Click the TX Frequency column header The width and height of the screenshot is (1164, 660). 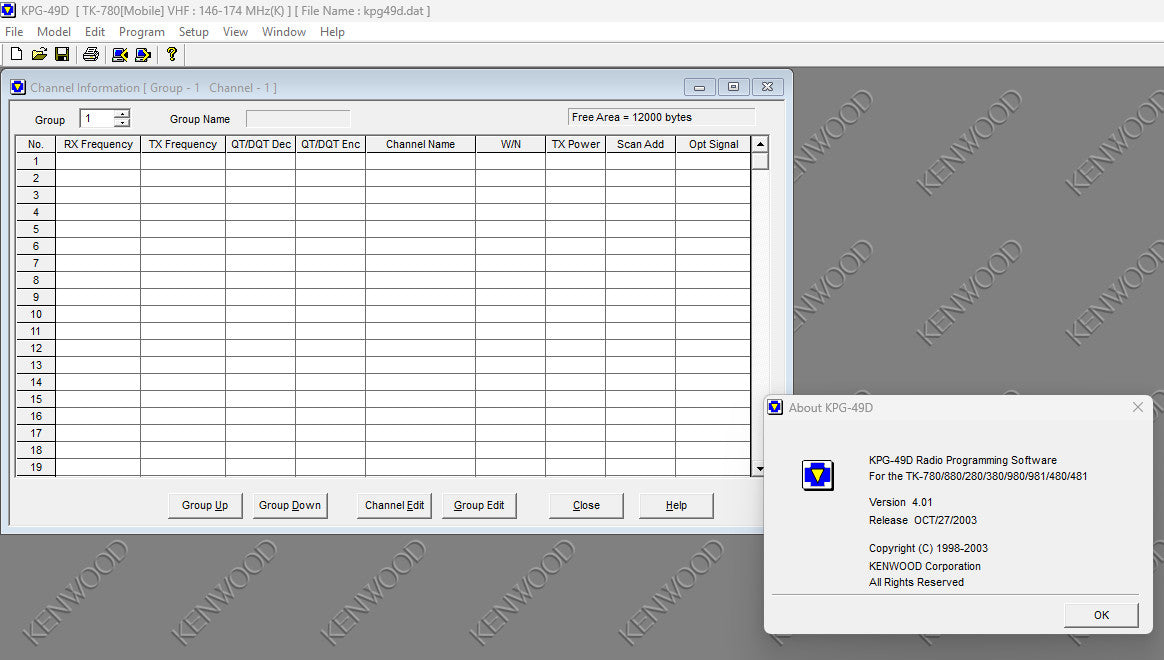(x=183, y=144)
